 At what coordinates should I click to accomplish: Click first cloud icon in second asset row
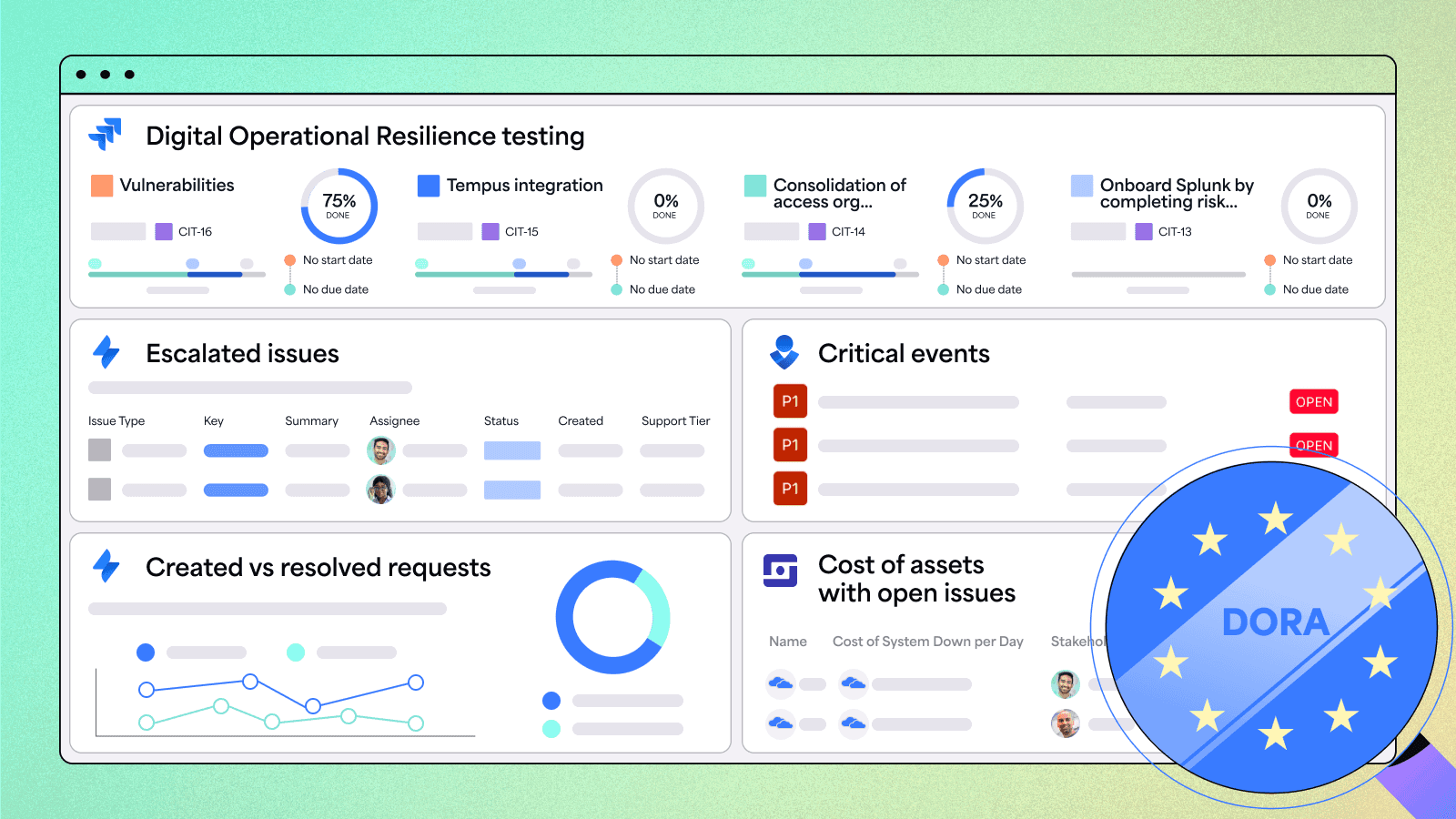click(781, 723)
